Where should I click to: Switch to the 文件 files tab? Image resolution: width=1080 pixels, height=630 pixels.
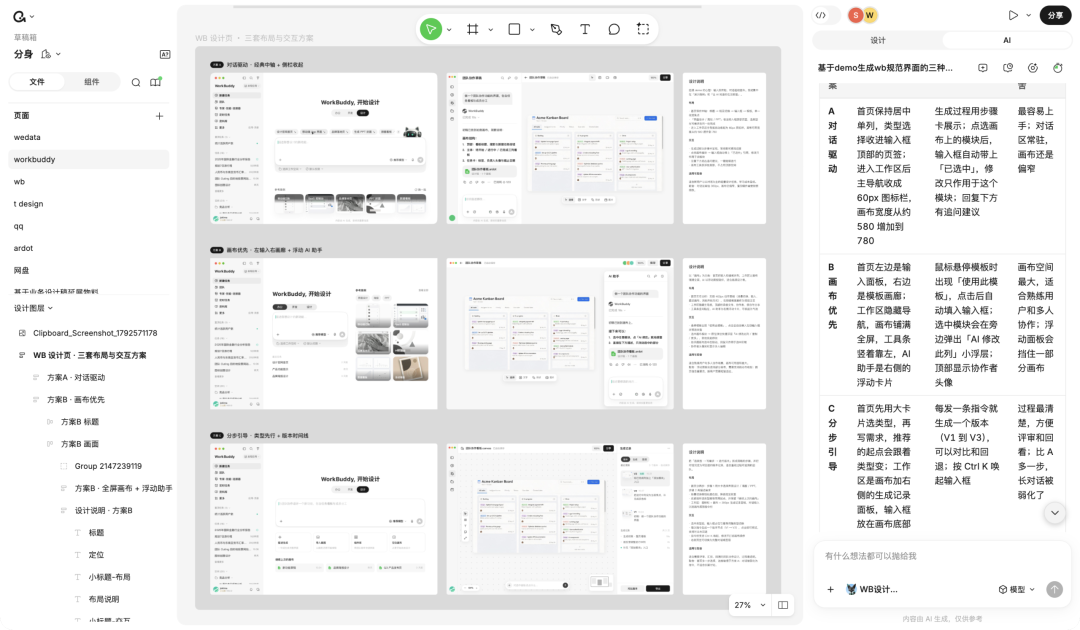point(37,82)
